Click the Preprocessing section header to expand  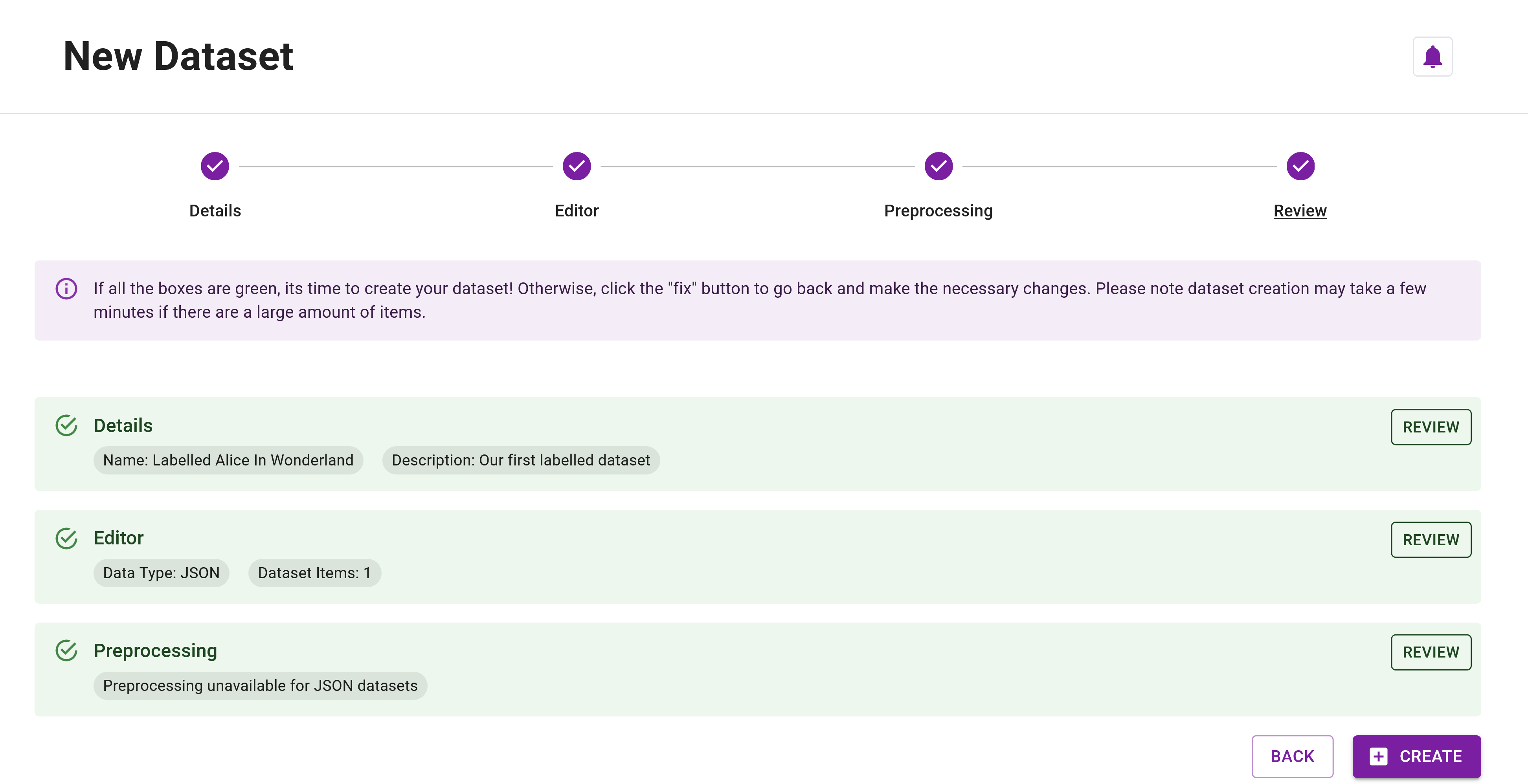155,650
